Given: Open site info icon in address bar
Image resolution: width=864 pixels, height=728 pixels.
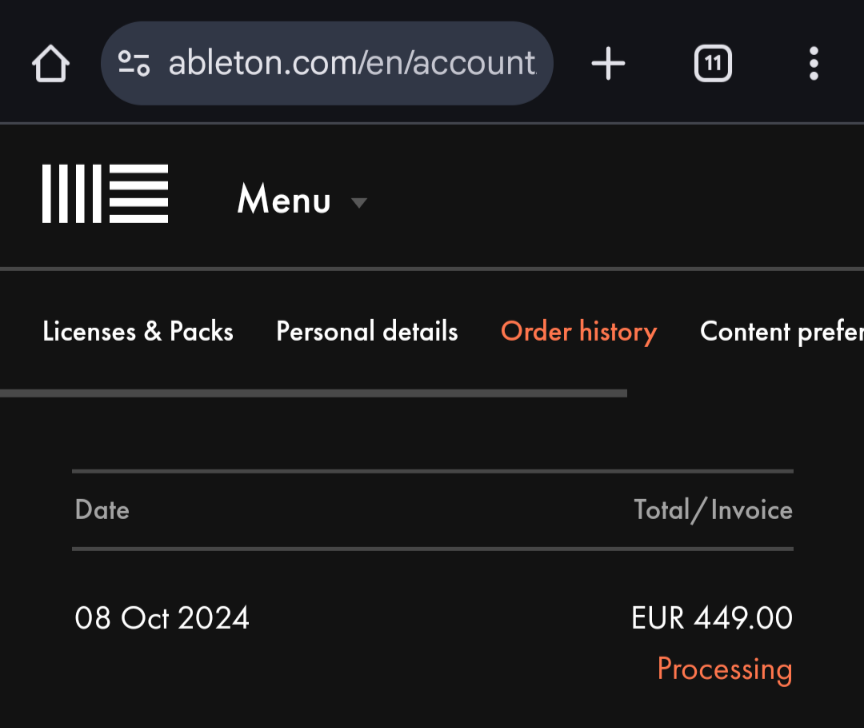Looking at the screenshot, I should 134,64.
